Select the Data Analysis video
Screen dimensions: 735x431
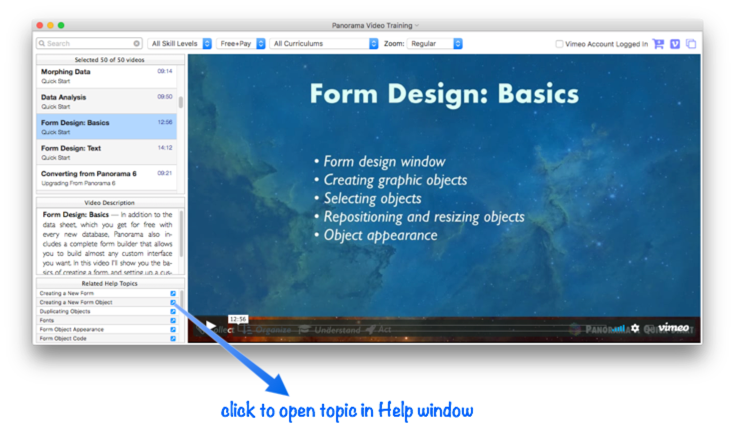(107, 101)
